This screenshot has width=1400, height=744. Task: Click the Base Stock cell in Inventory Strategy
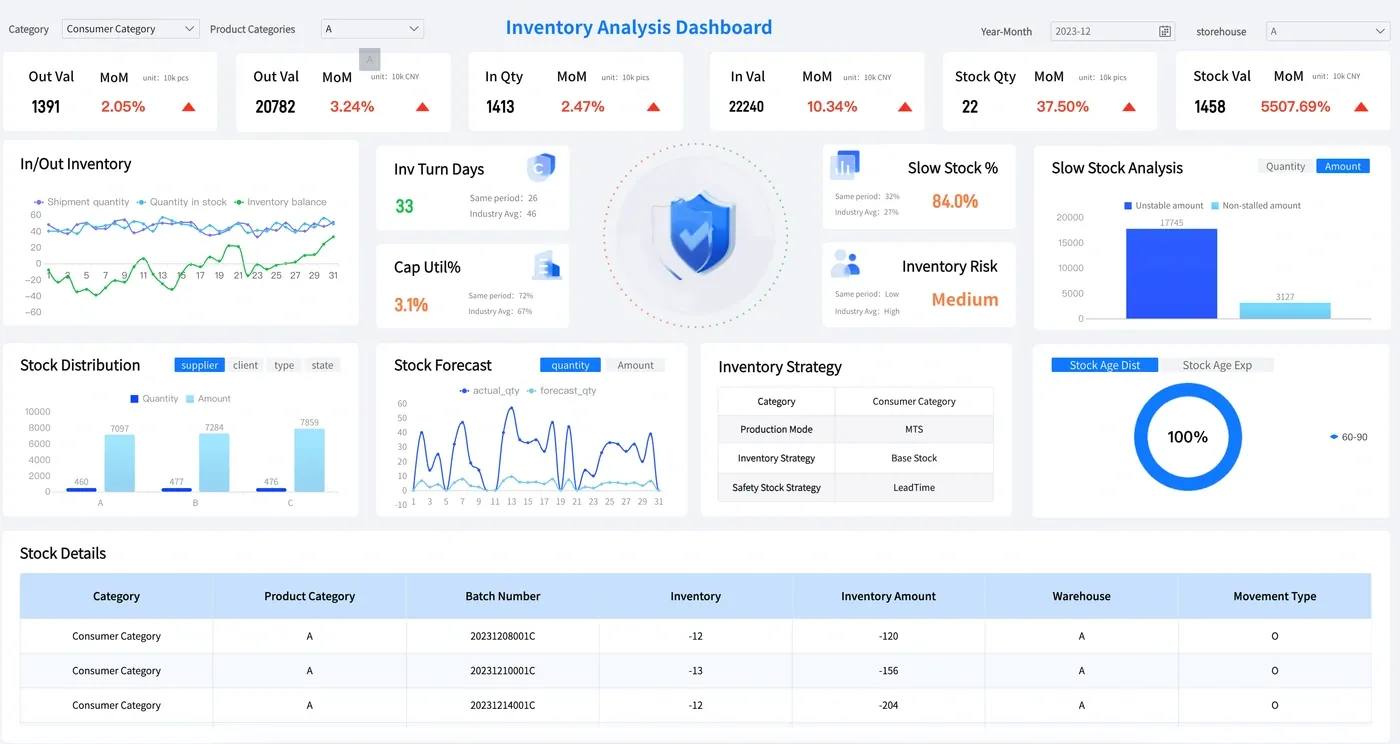point(914,458)
